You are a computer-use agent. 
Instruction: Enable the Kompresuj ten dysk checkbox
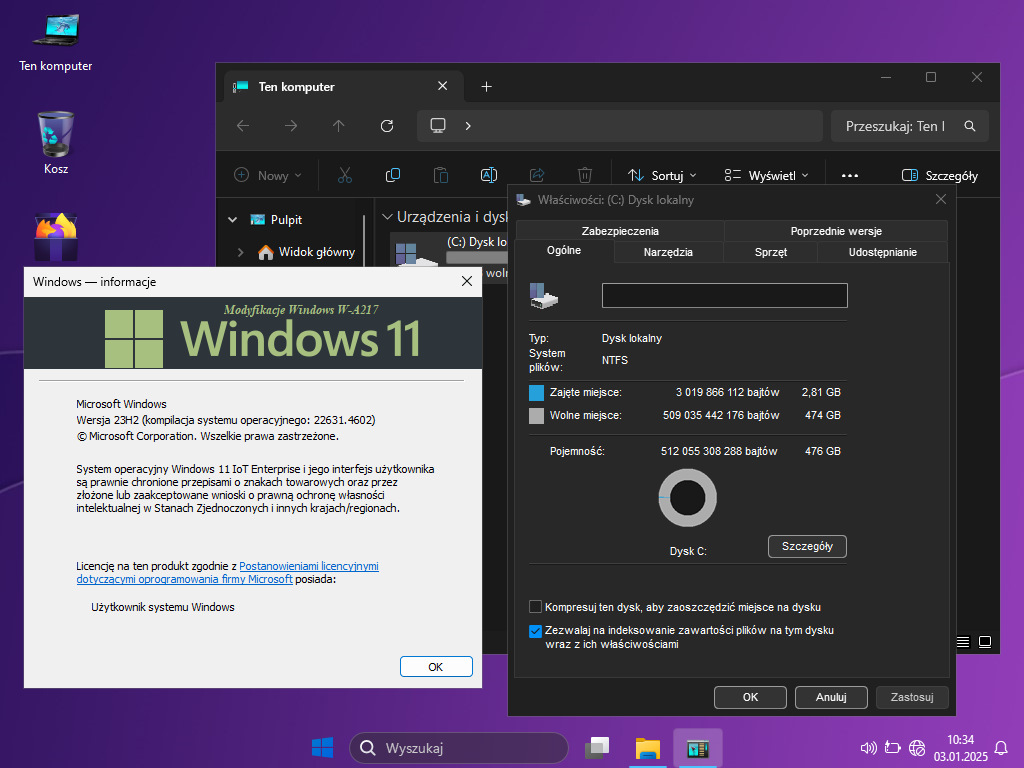[x=536, y=607]
